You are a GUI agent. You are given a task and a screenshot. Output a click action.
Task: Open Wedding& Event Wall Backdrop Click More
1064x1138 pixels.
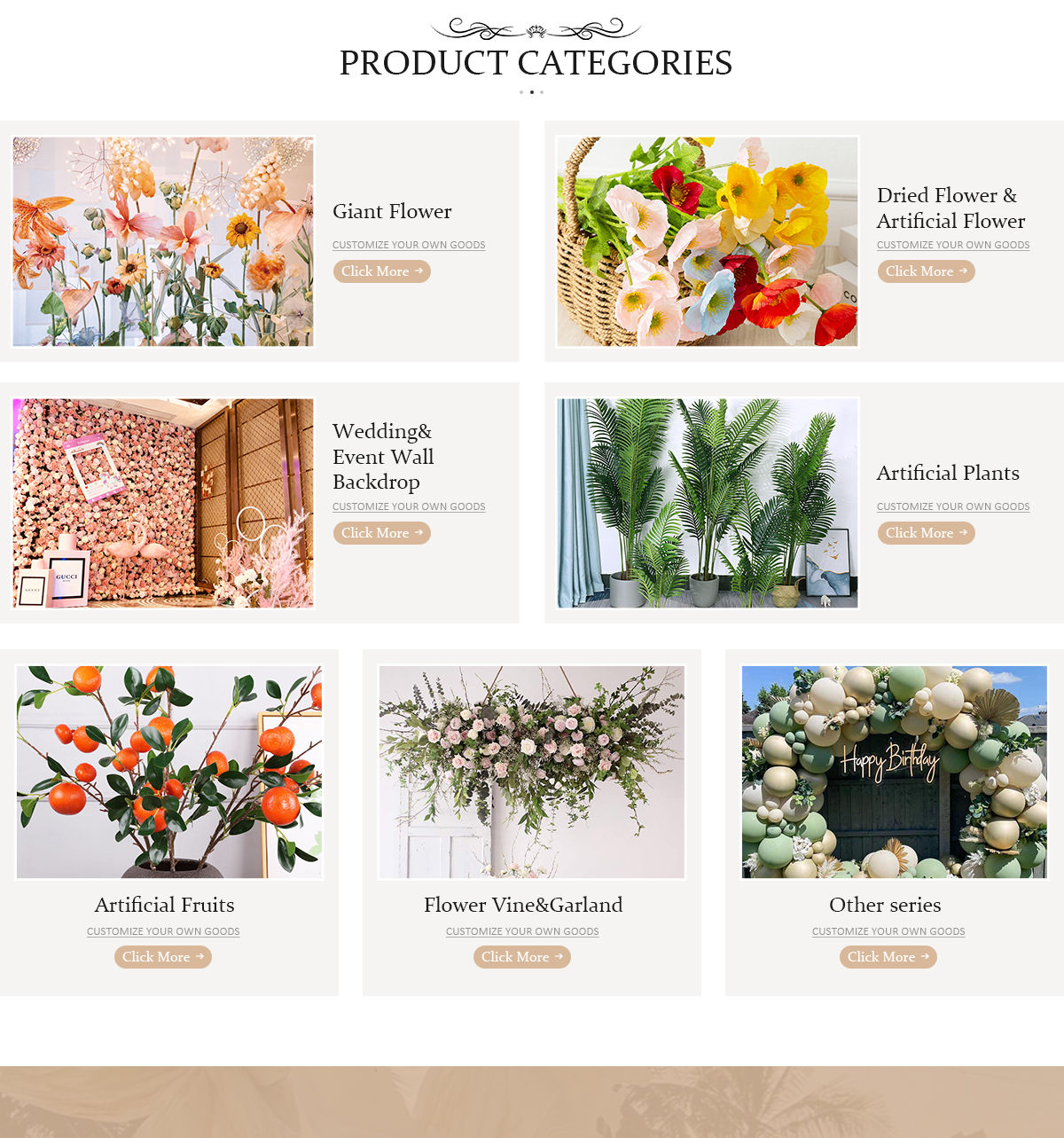382,533
